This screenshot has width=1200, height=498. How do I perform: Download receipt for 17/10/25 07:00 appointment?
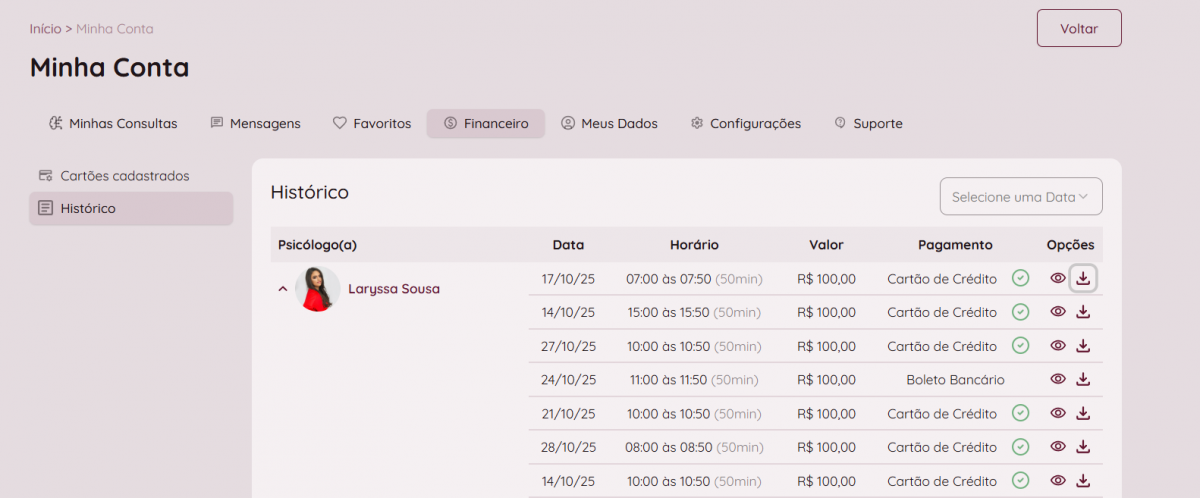pyautogui.click(x=1083, y=279)
